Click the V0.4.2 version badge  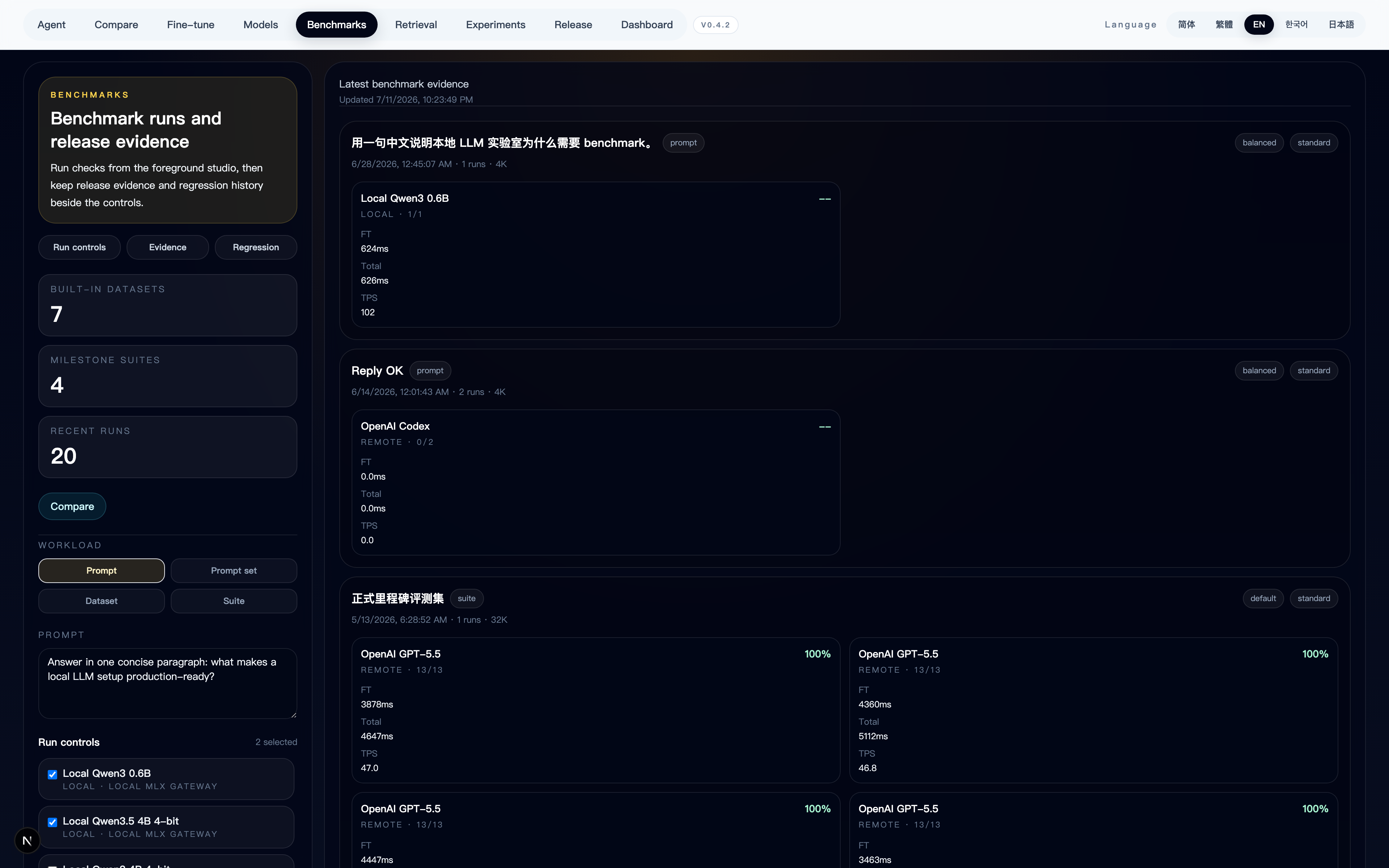click(x=715, y=25)
